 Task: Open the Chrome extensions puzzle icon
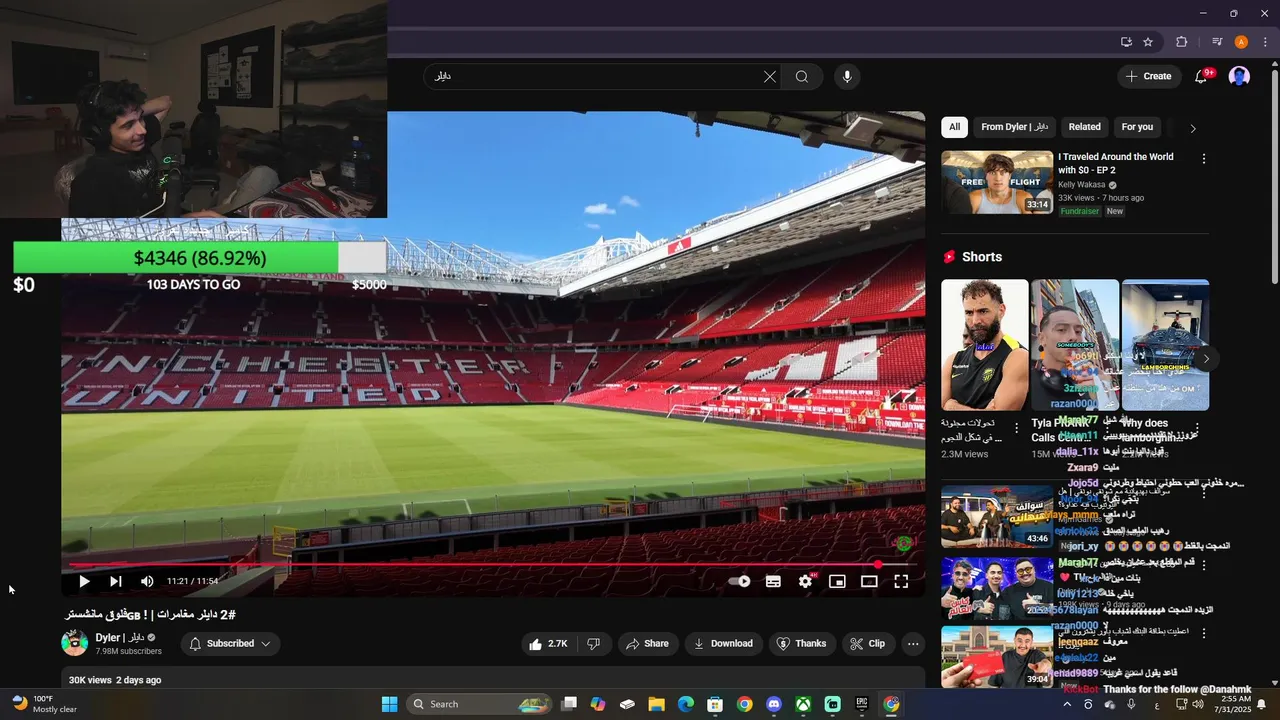1182,42
